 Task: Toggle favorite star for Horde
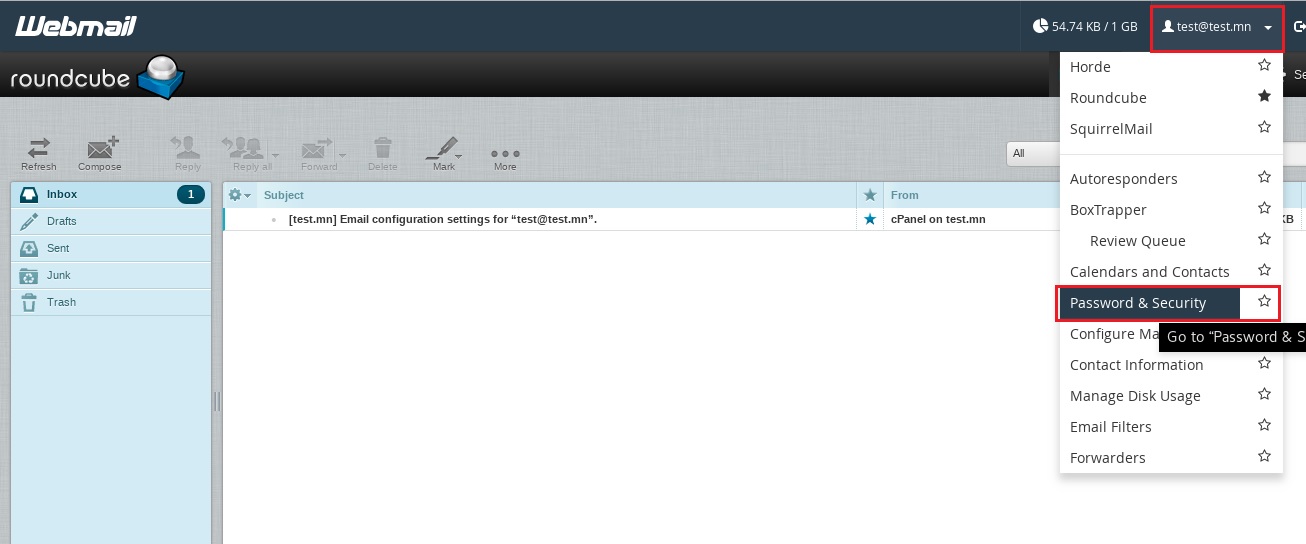(x=1264, y=65)
